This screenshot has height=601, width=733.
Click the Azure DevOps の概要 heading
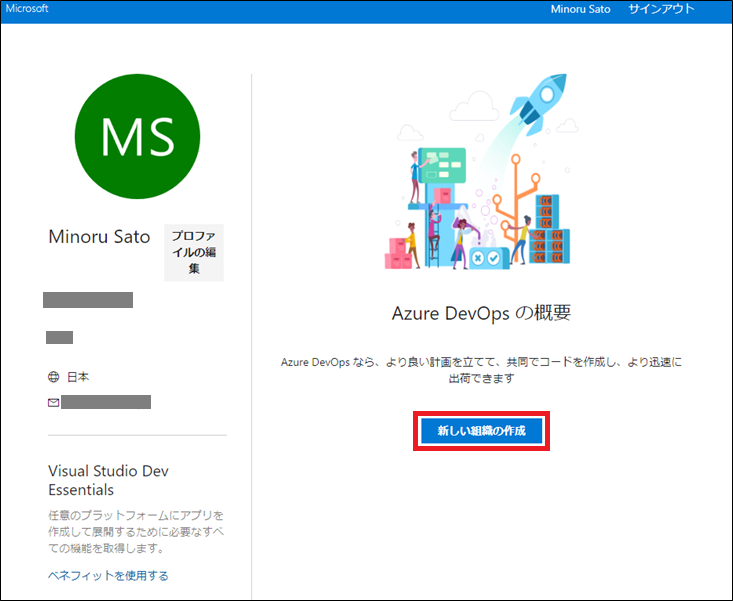tap(481, 313)
